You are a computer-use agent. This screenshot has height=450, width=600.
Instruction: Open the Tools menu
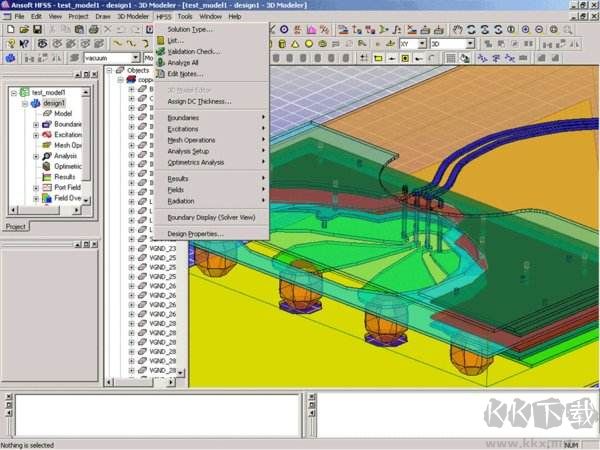[185, 16]
